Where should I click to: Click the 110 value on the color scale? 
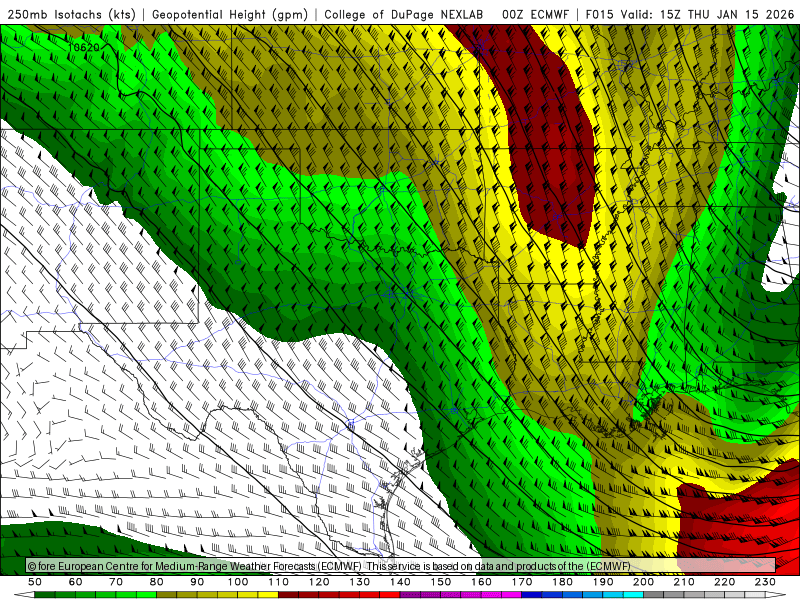[279, 582]
